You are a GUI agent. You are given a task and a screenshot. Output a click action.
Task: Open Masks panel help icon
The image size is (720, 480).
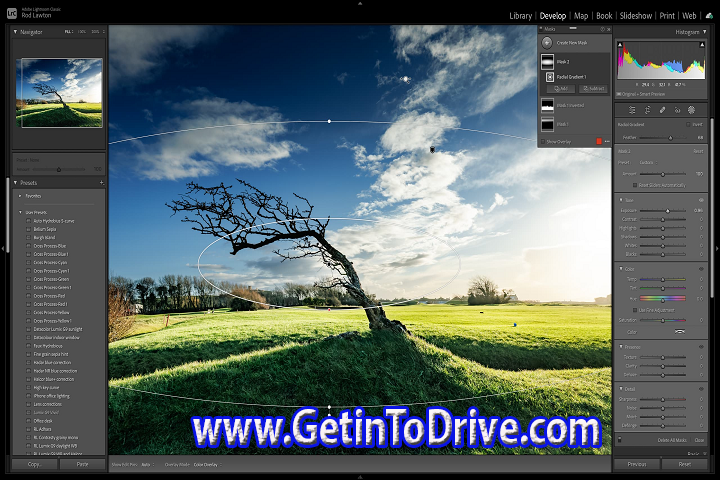(602, 29)
